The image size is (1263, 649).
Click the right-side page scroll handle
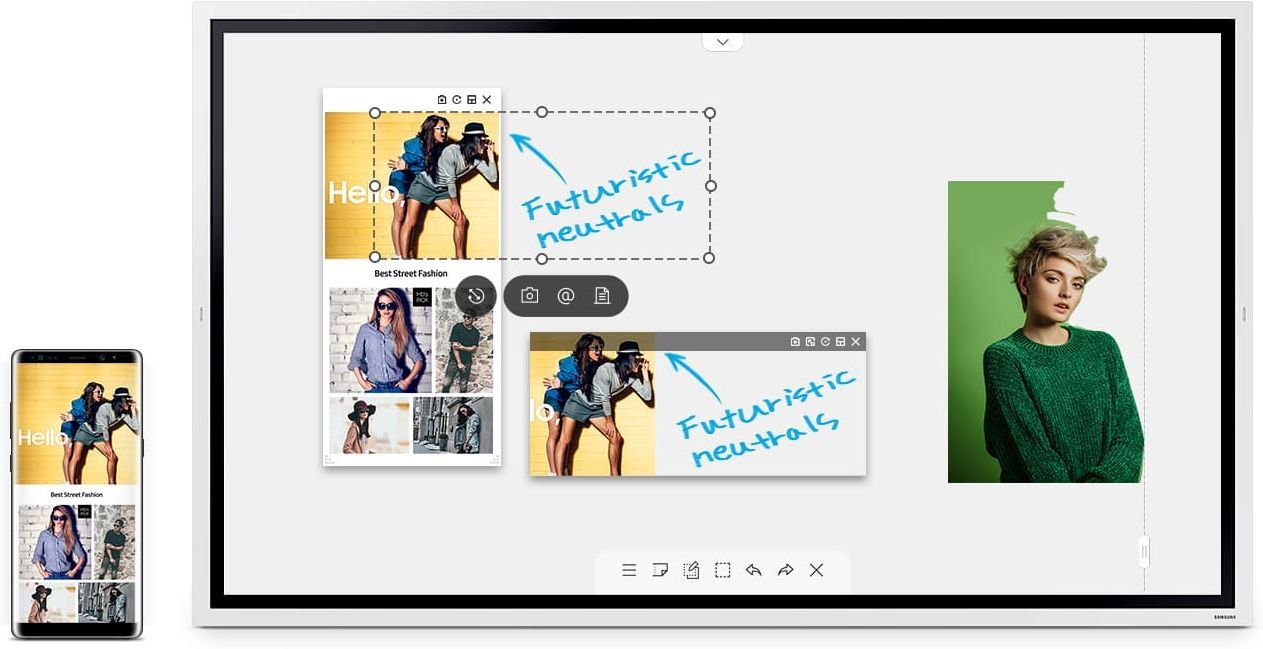point(1144,551)
